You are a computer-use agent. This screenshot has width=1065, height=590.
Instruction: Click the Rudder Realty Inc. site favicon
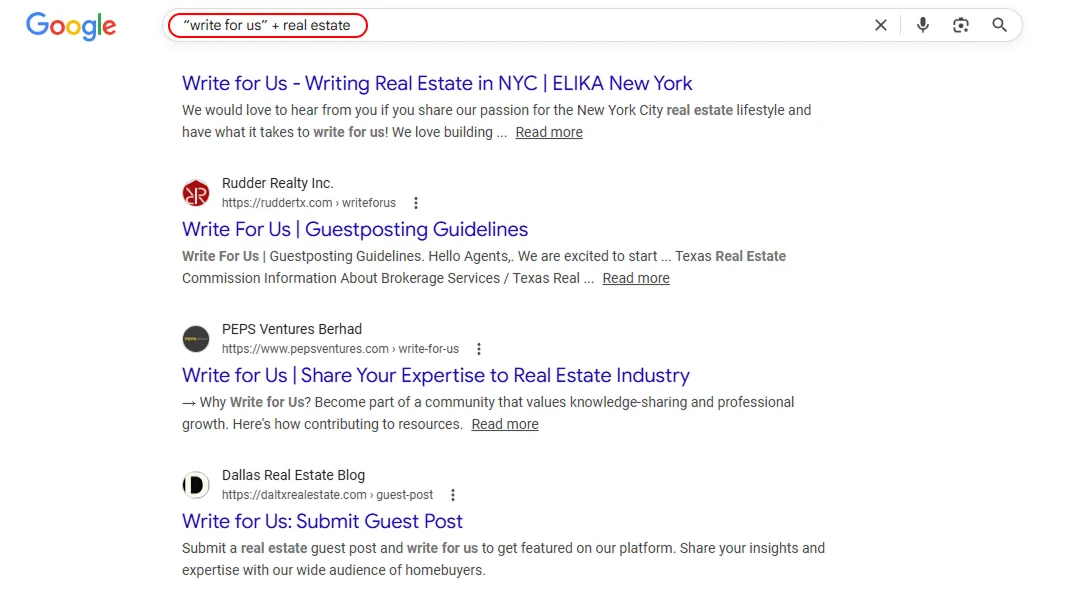[195, 192]
